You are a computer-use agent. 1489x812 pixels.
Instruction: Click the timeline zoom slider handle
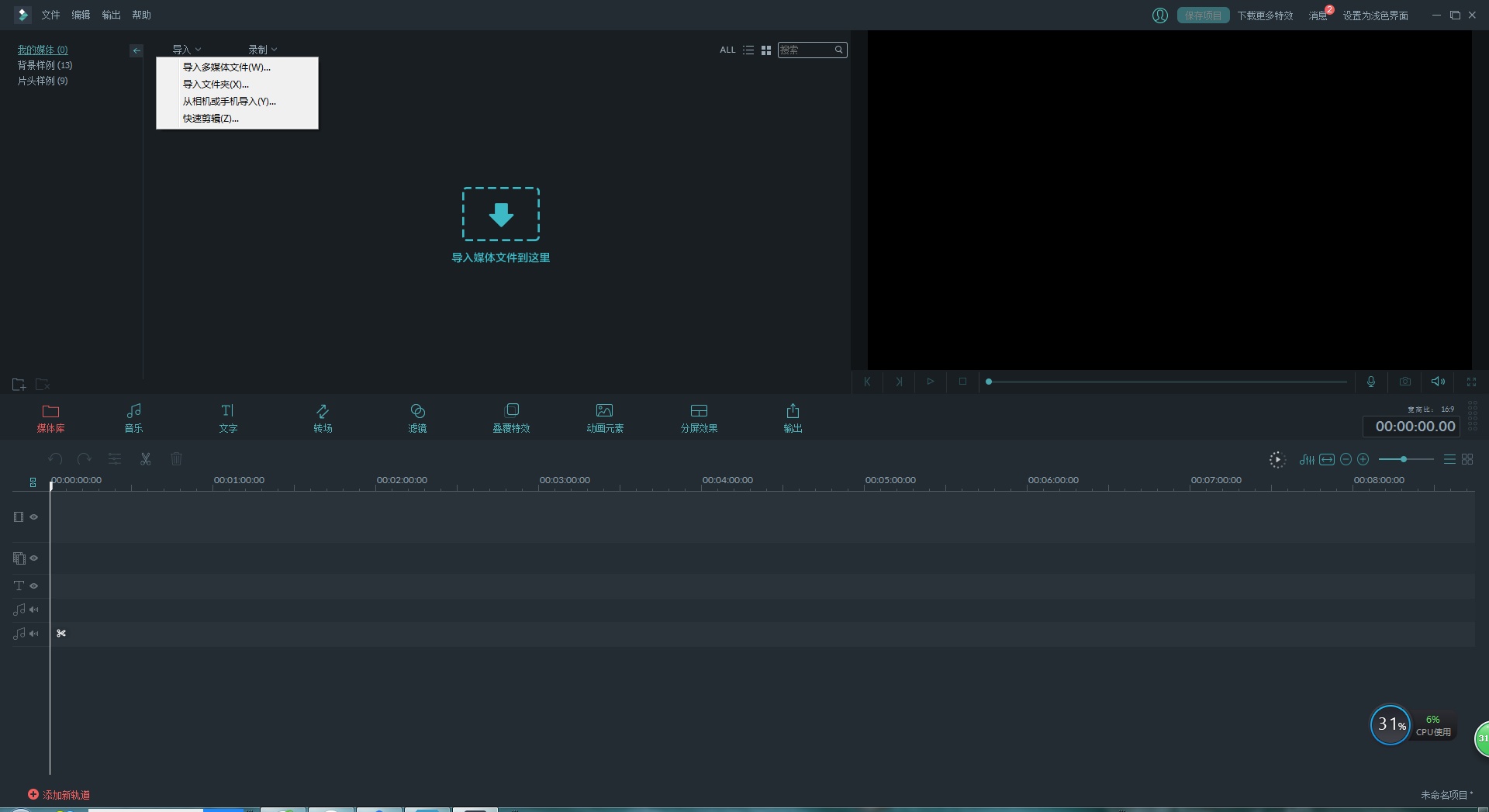coord(1404,459)
